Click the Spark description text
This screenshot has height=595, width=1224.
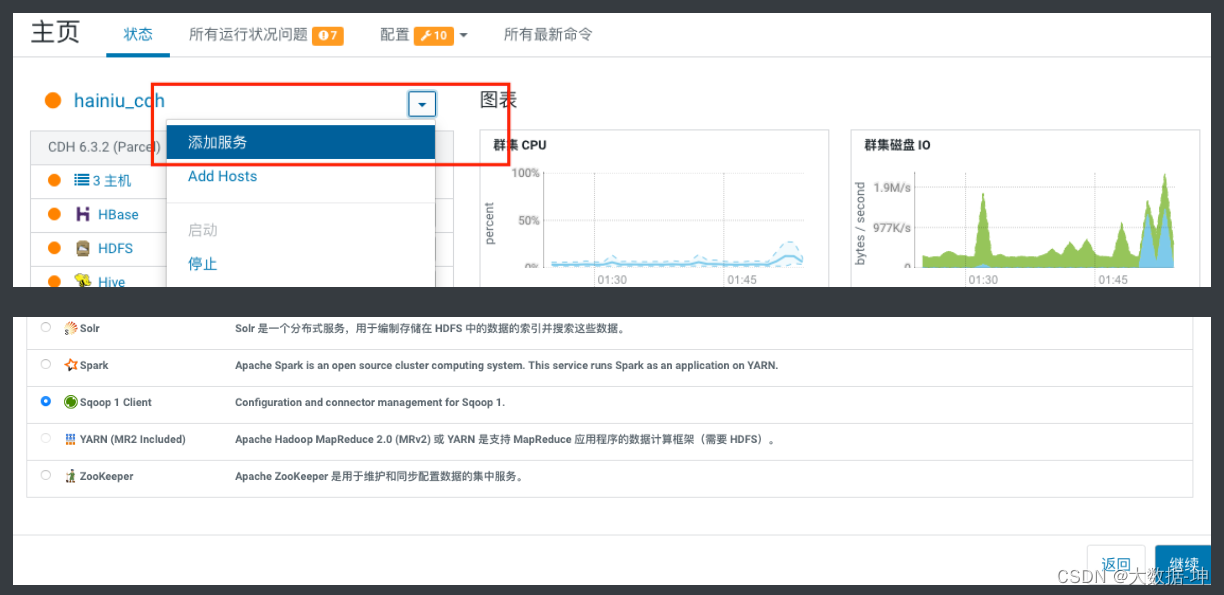[506, 365]
